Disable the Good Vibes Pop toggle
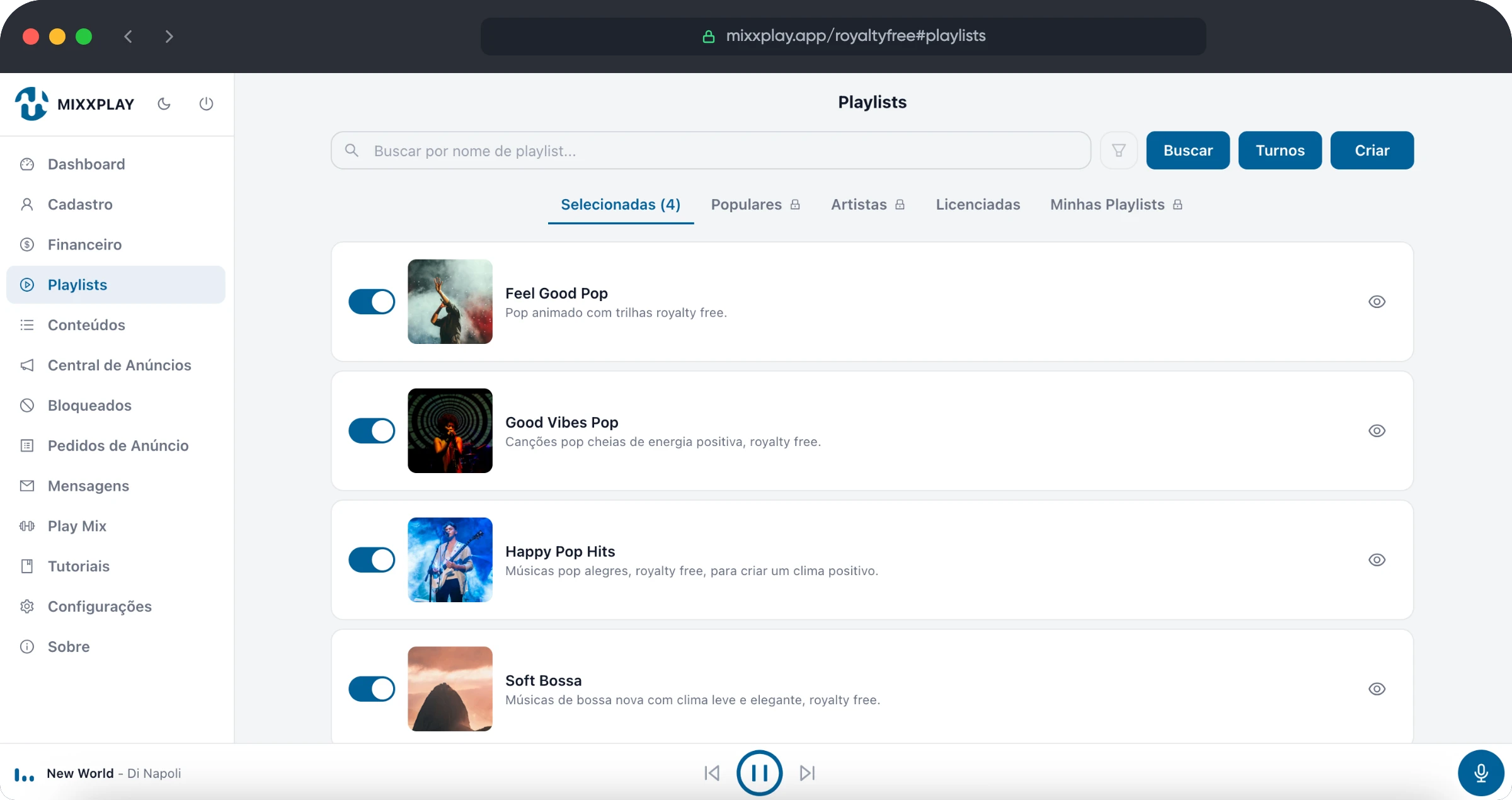The image size is (1512, 800). point(372,431)
